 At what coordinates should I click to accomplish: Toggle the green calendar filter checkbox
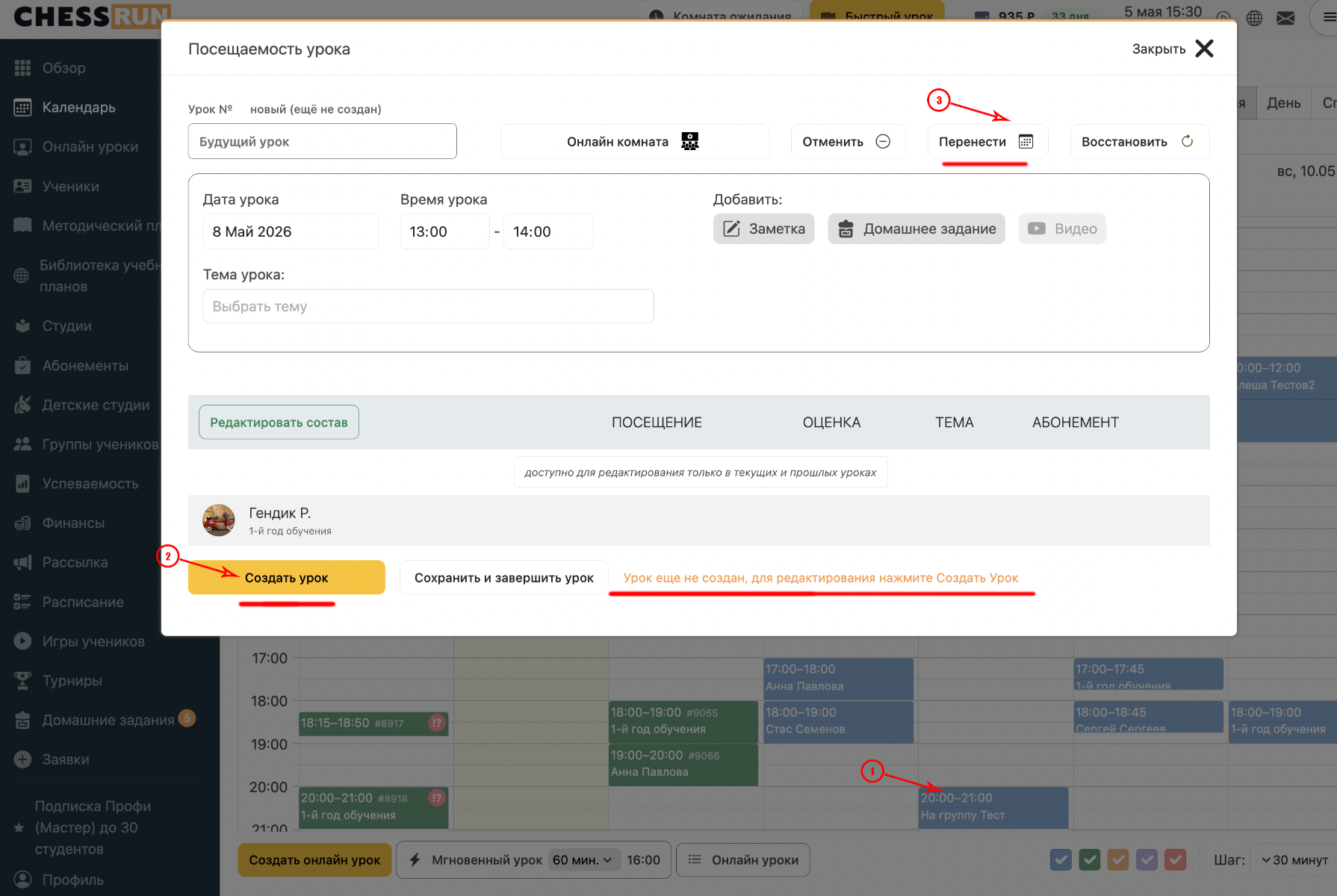pyautogui.click(x=1090, y=860)
